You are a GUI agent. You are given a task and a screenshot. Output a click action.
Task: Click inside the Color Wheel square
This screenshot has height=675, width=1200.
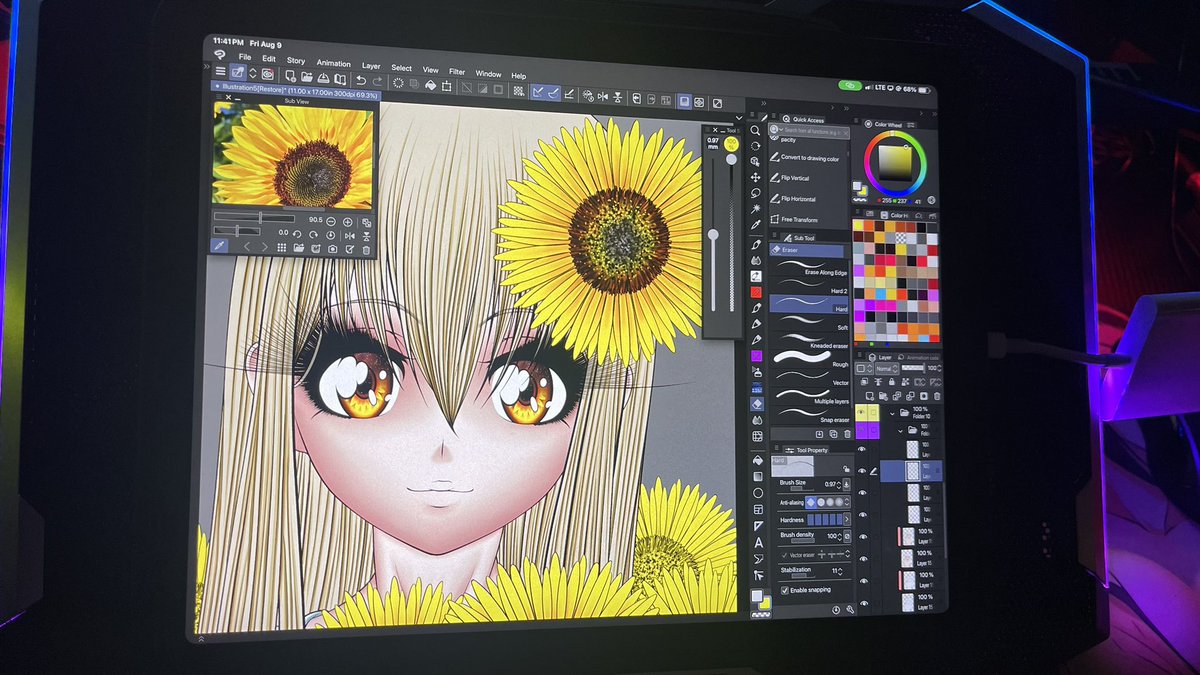pos(895,163)
